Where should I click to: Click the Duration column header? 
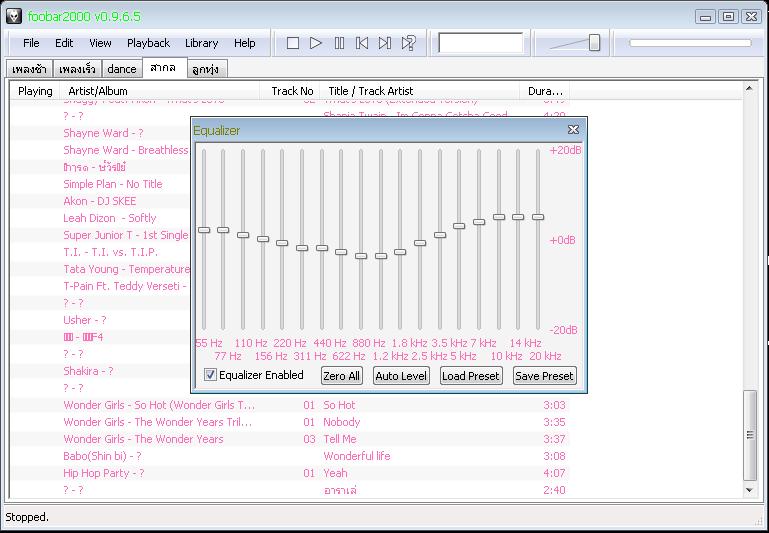[x=545, y=91]
